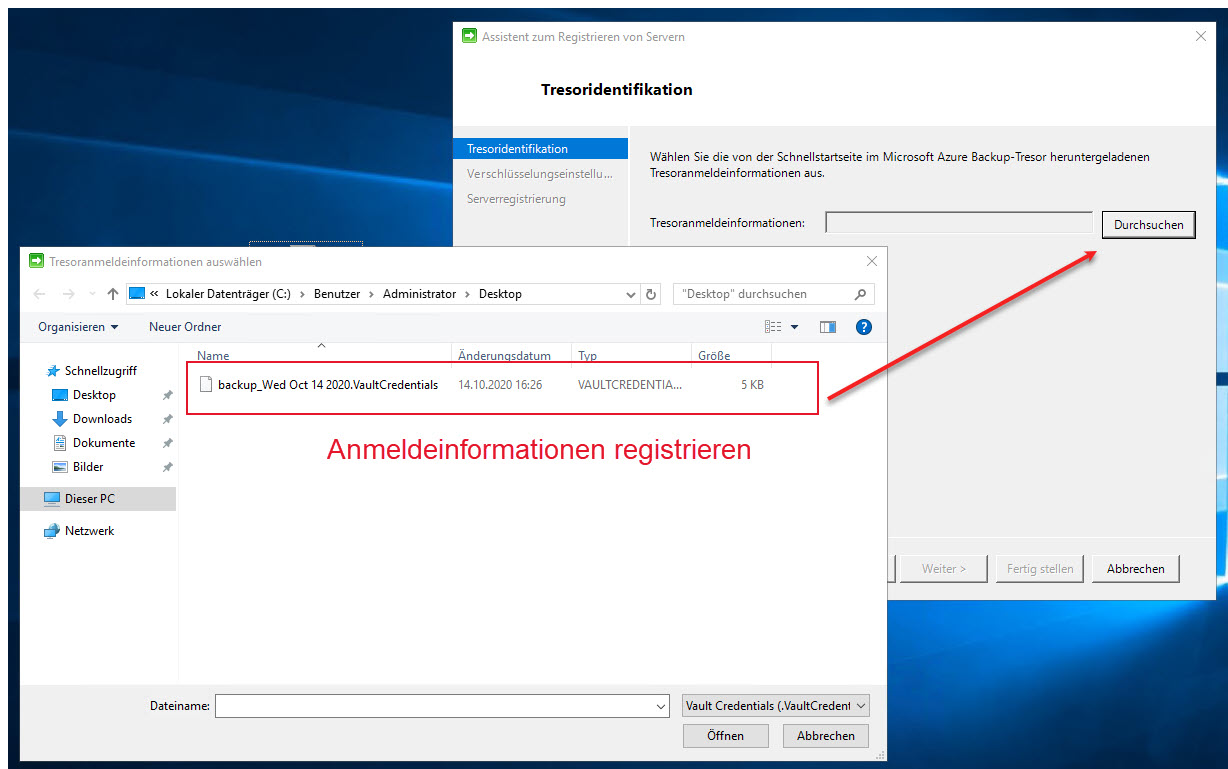Viewport: 1228px width, 769px height.
Task: Open the Organisieren dropdown
Action: pyautogui.click(x=79, y=326)
